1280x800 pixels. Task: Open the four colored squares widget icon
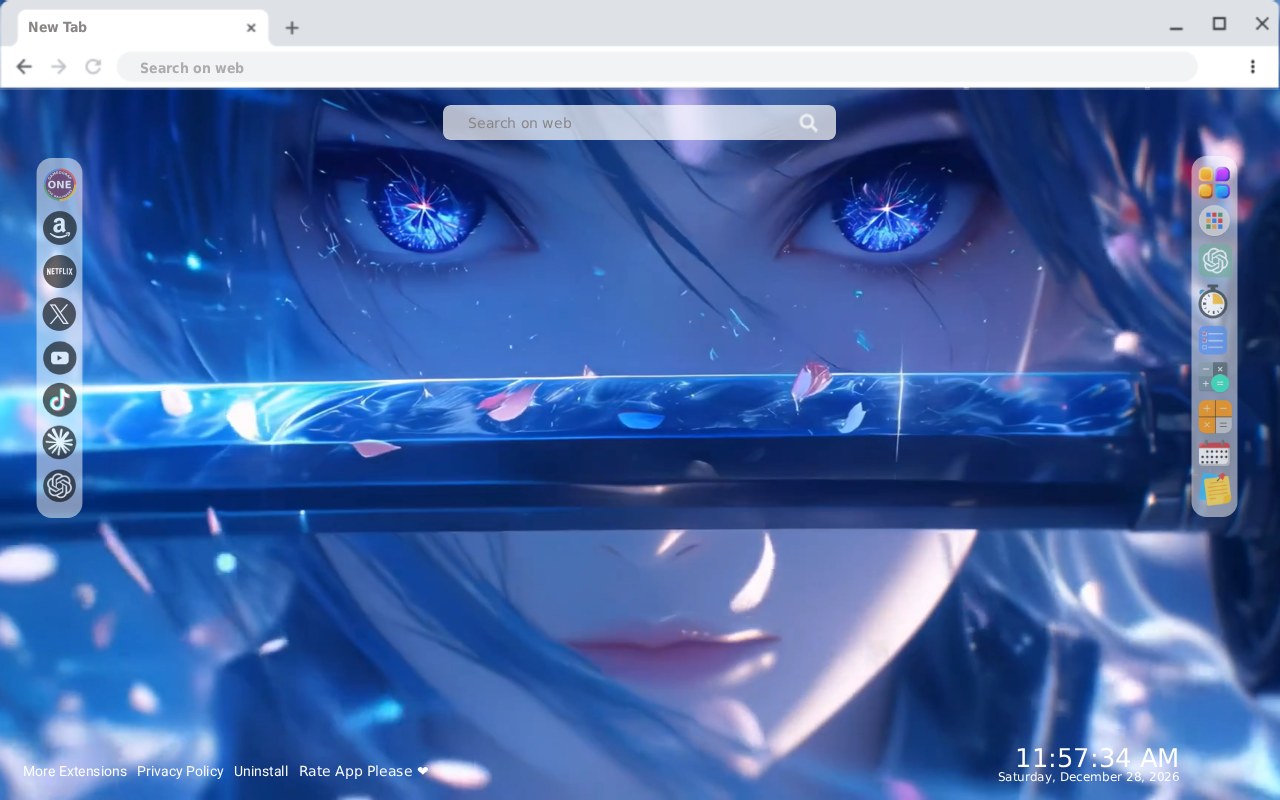pyautogui.click(x=1214, y=183)
